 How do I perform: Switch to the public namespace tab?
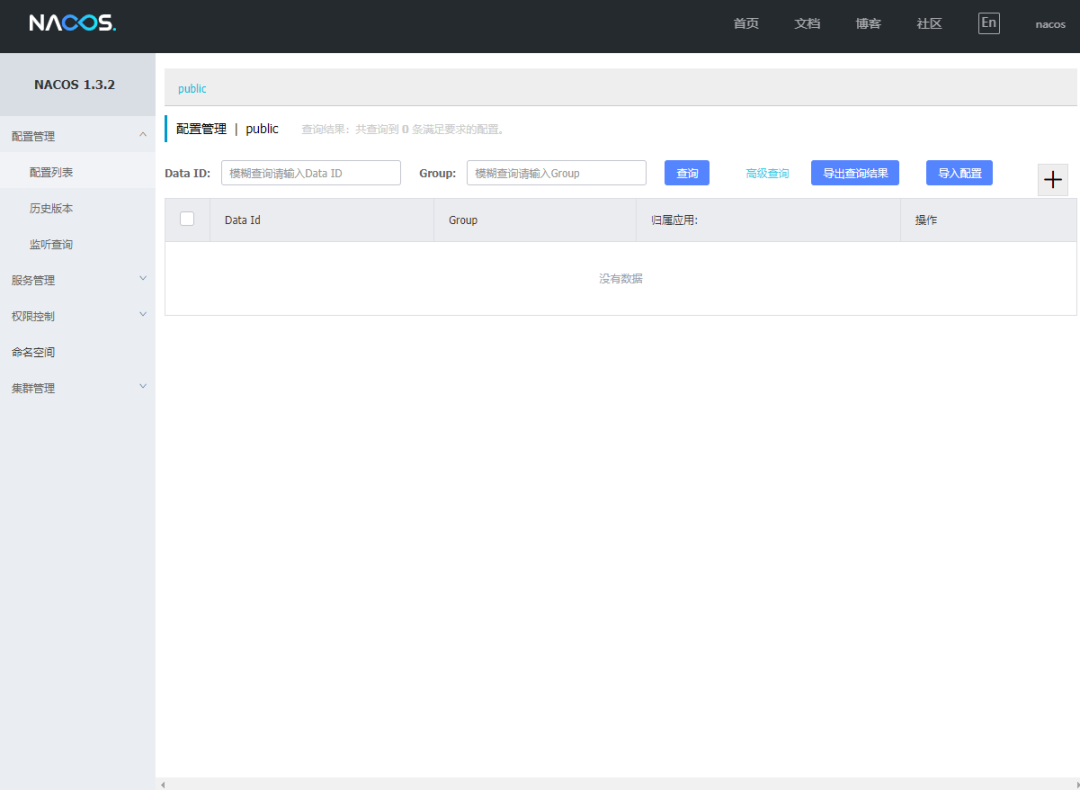(191, 88)
